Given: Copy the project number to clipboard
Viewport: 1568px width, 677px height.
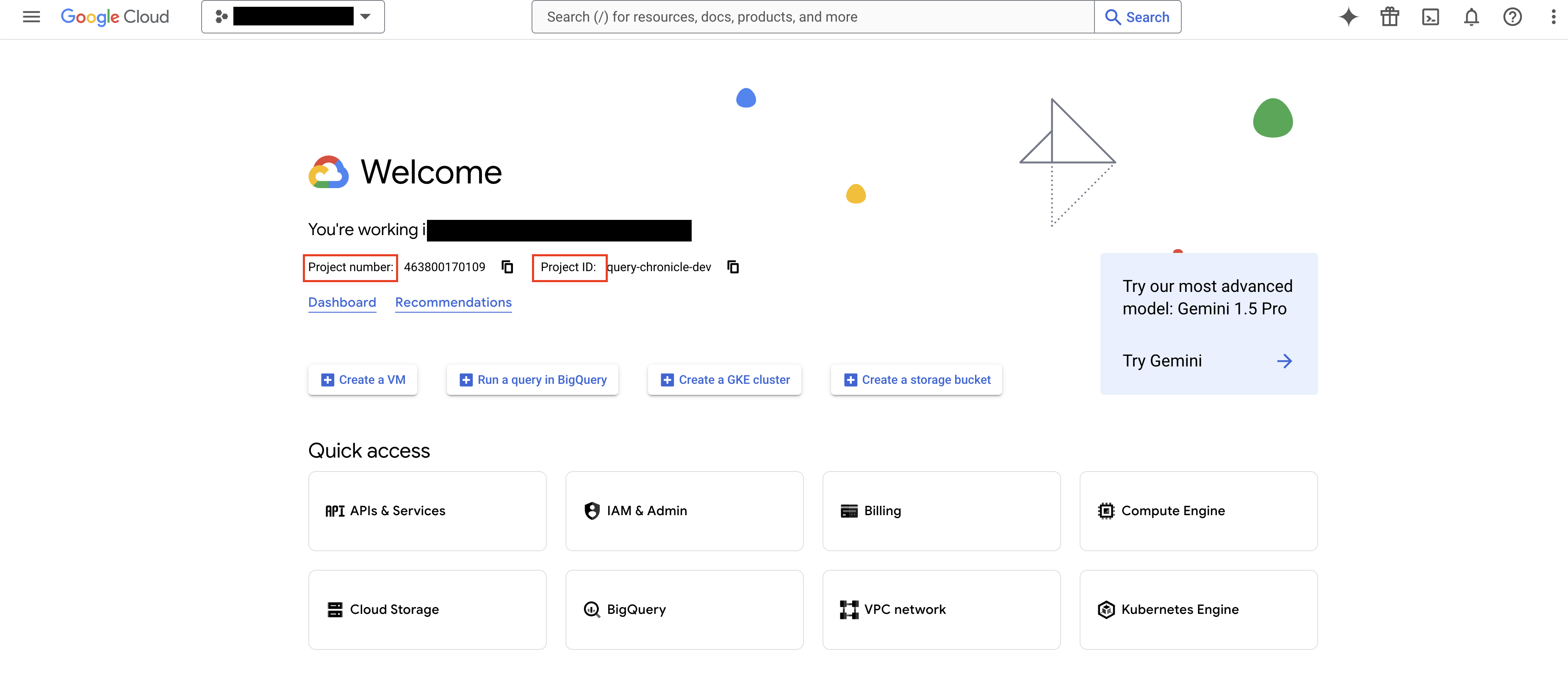Looking at the screenshot, I should tap(507, 267).
